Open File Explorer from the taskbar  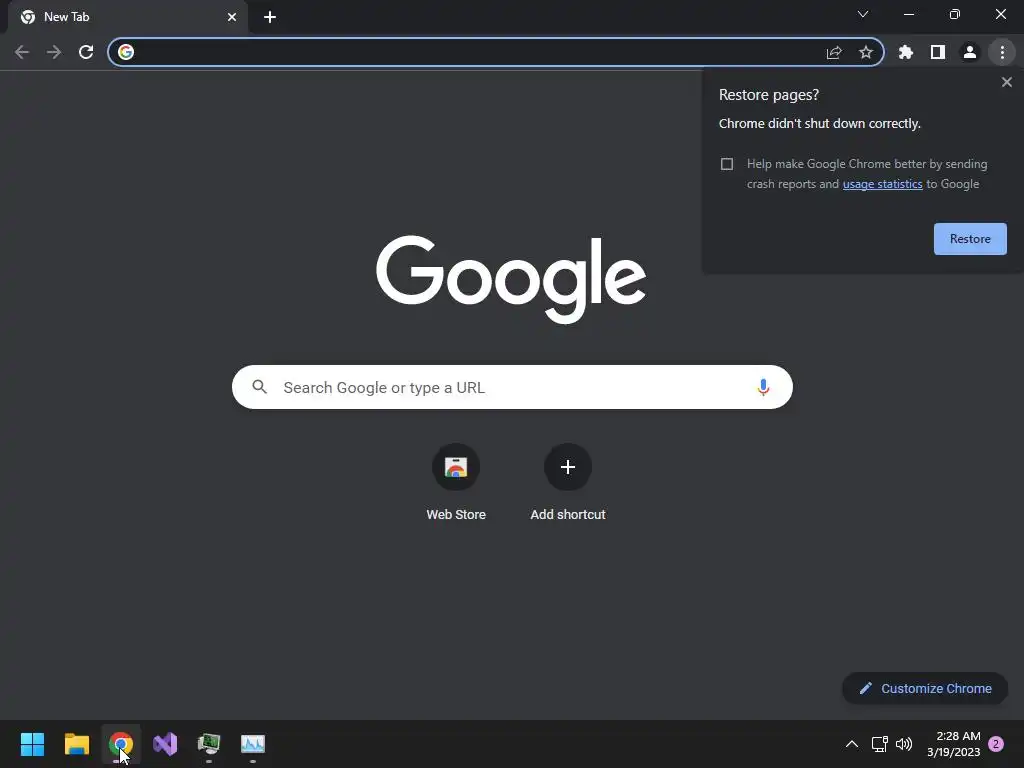76,744
